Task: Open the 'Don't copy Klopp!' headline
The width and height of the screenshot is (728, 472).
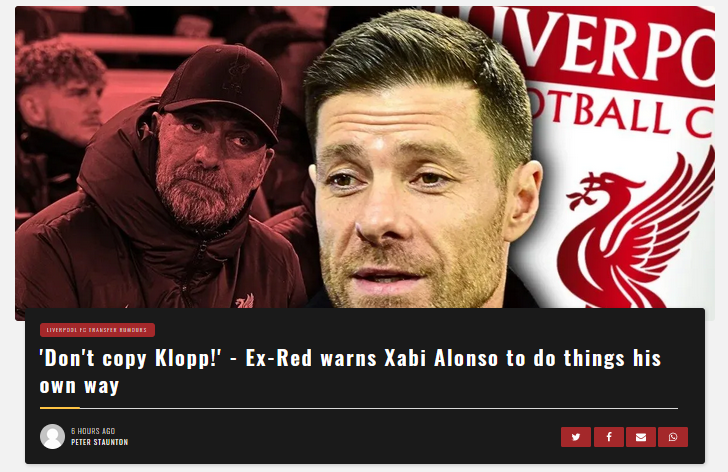Action: (x=351, y=371)
